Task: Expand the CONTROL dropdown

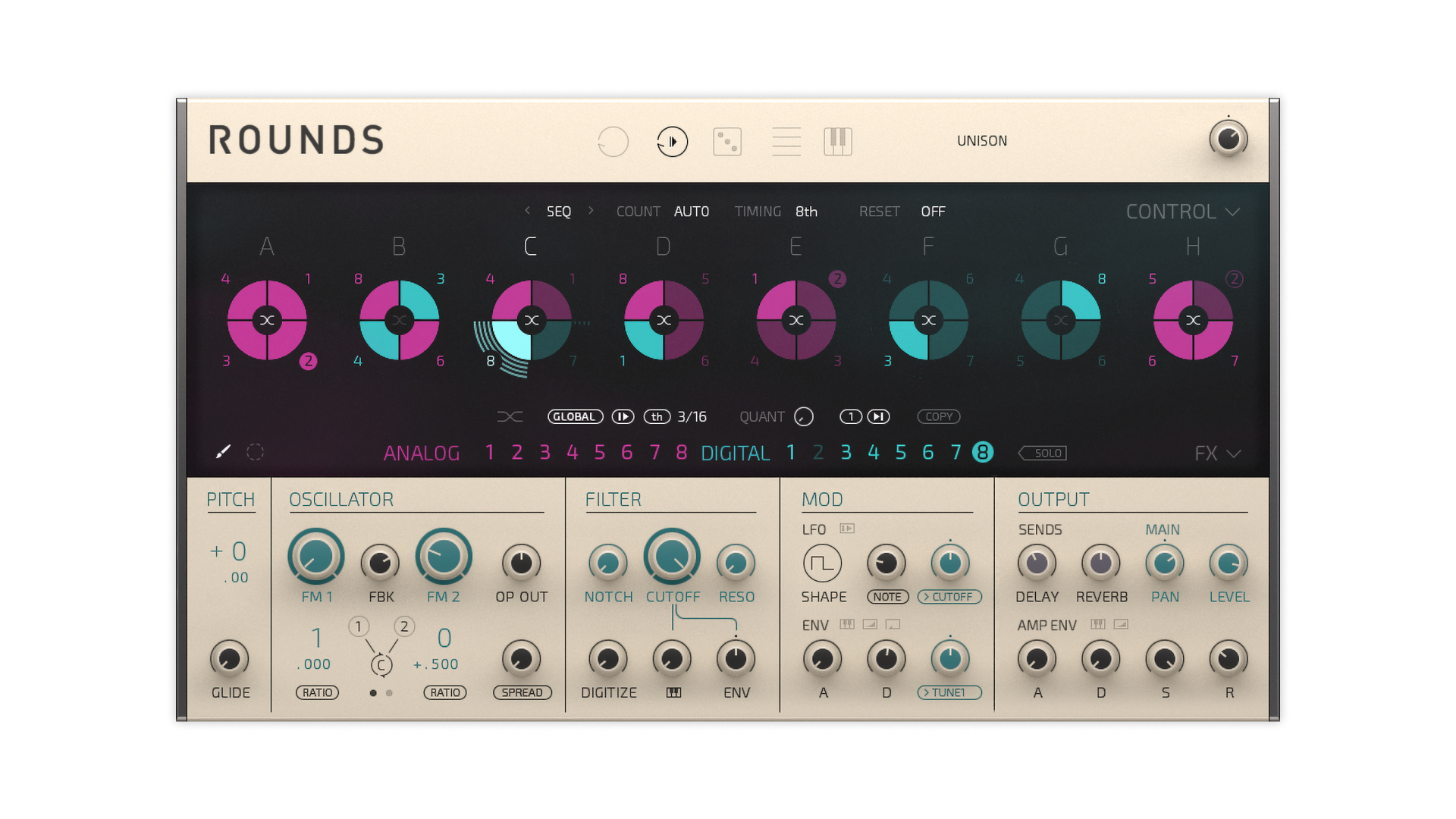Action: pyautogui.click(x=1182, y=212)
